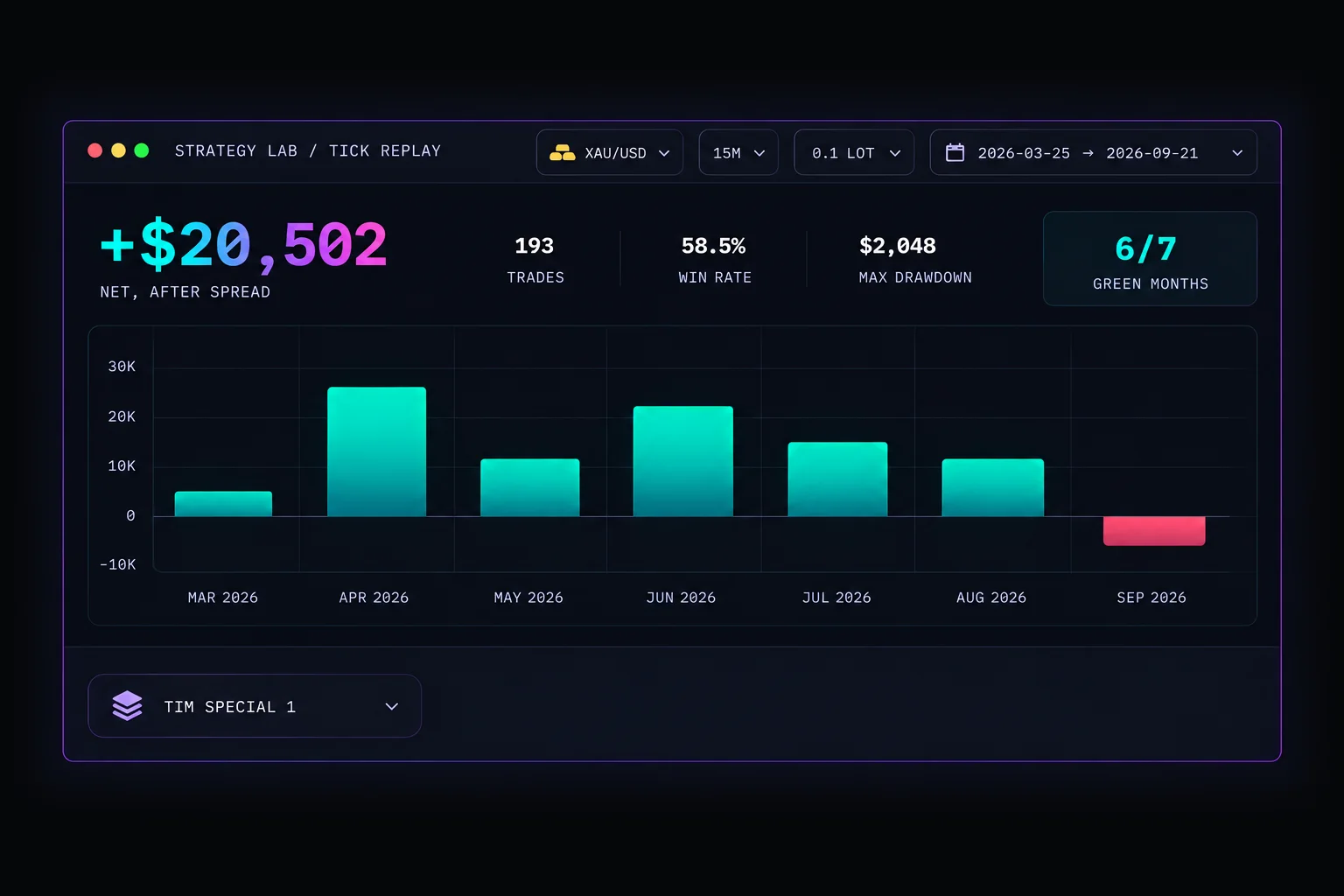Click the 6/7 GREEN MONTHS card
Viewport: 1344px width, 896px height.
click(1150, 258)
